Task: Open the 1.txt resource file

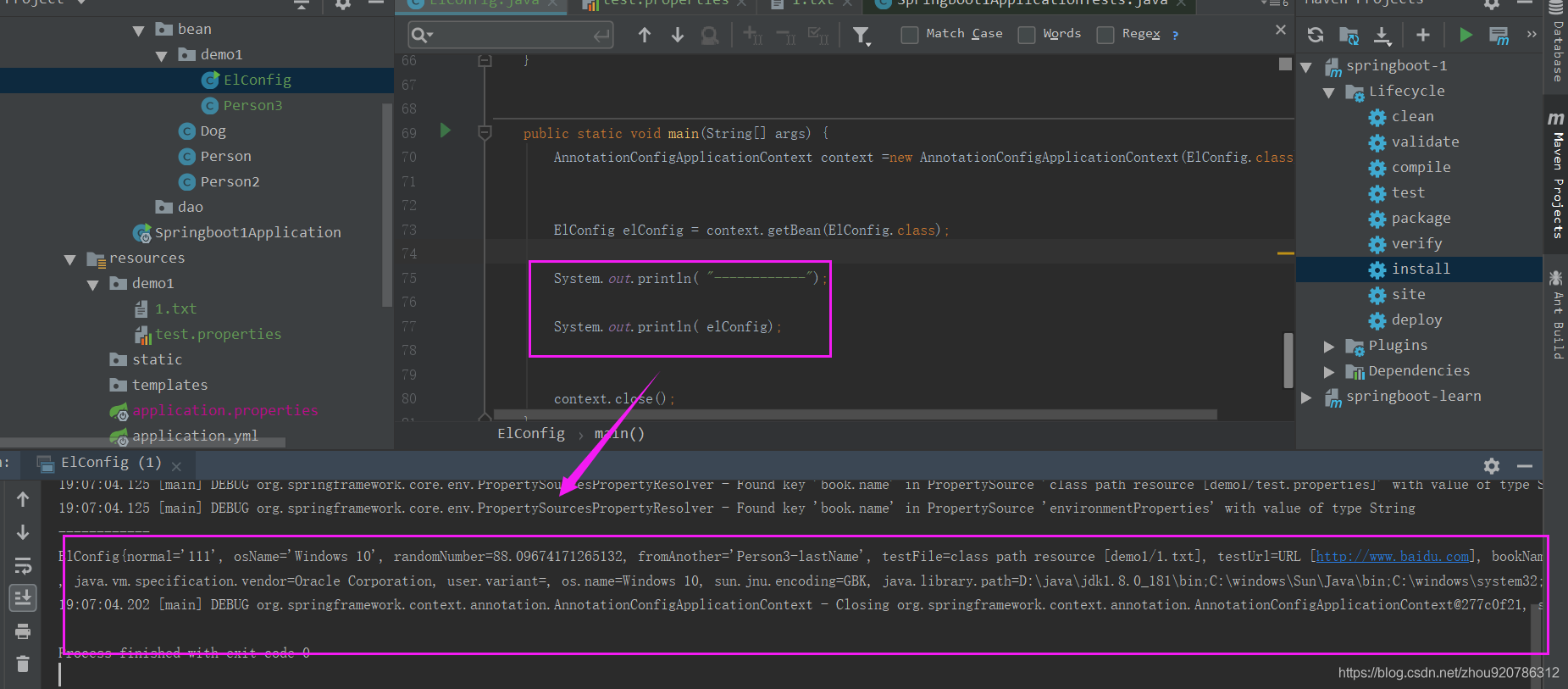Action: point(175,308)
